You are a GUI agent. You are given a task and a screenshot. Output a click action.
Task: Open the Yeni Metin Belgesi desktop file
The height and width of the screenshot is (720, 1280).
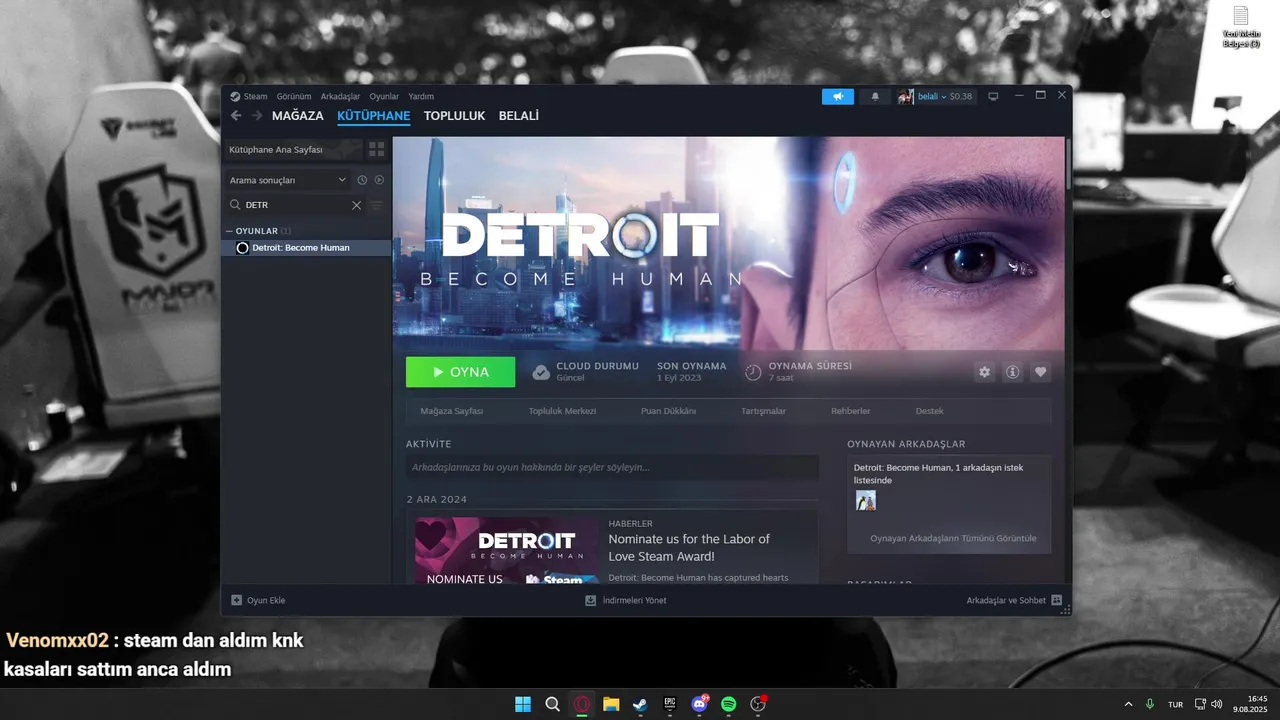1241,27
